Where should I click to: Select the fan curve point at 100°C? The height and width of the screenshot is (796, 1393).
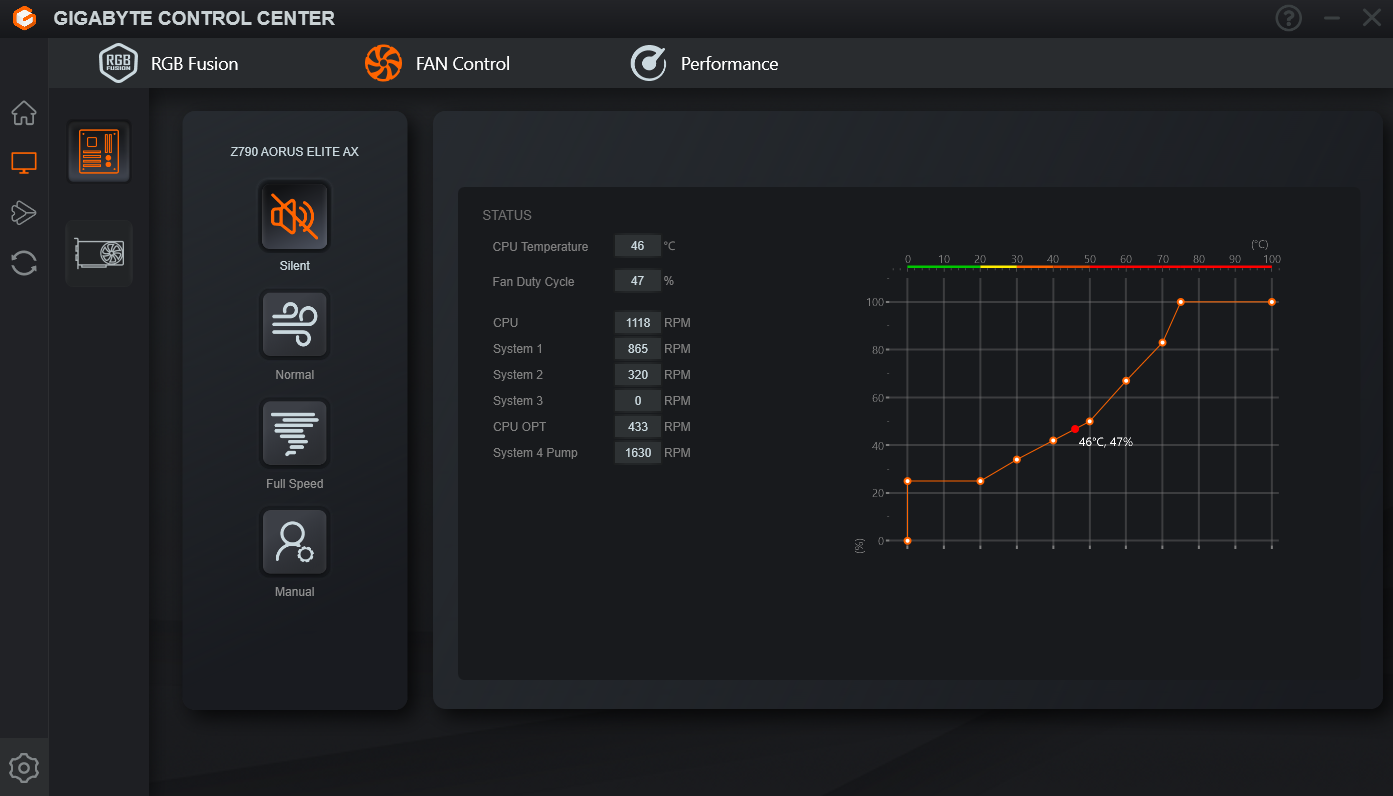[1272, 302]
